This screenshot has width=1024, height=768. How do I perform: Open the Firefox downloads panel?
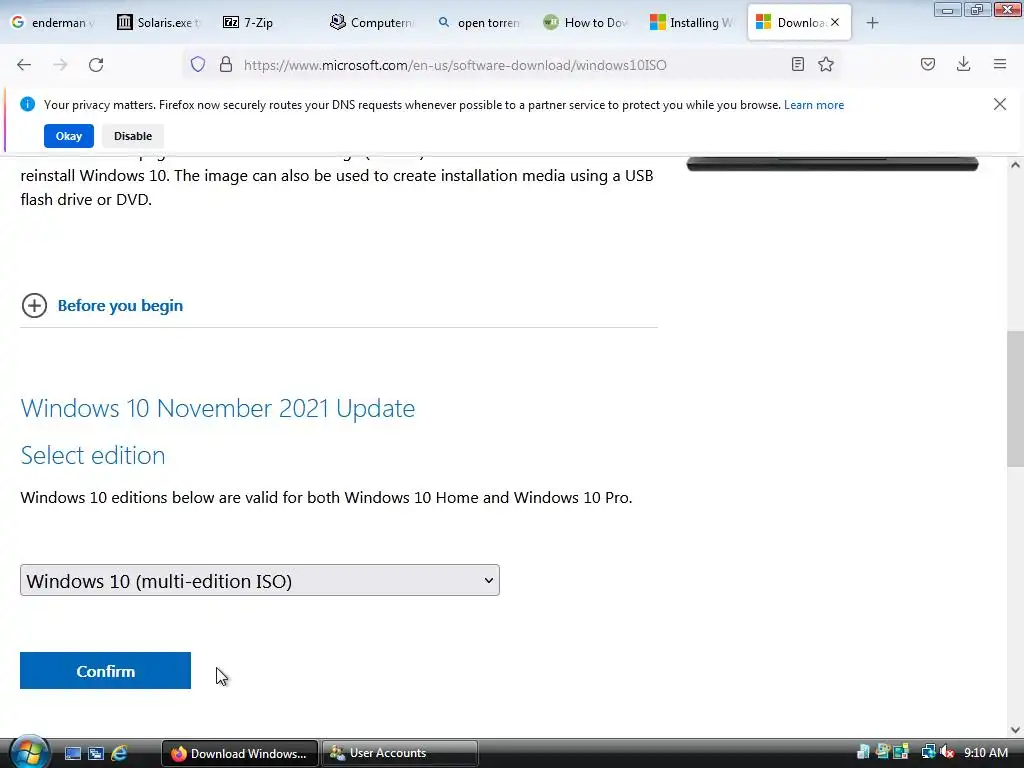click(x=963, y=65)
